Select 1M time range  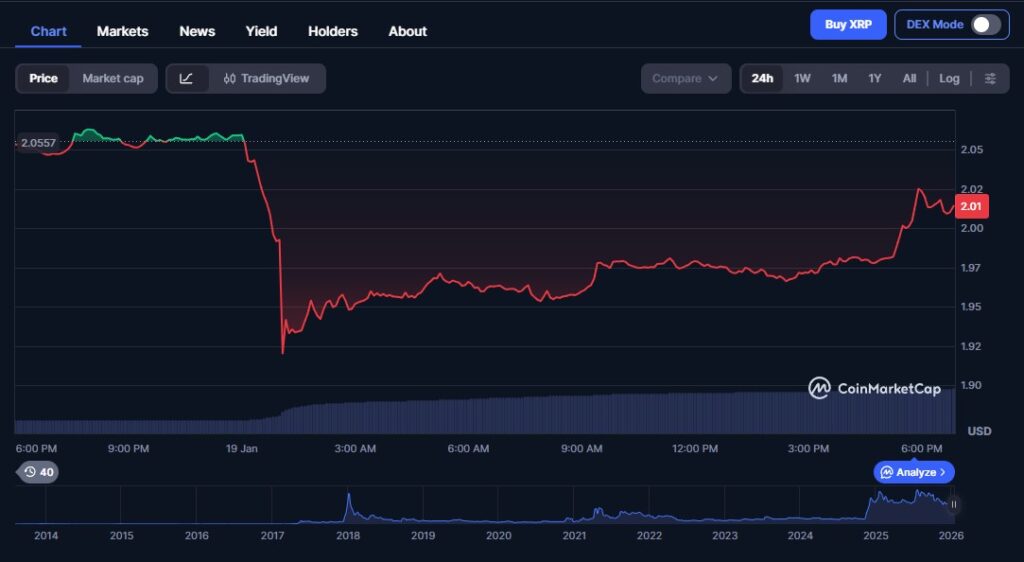coord(839,78)
